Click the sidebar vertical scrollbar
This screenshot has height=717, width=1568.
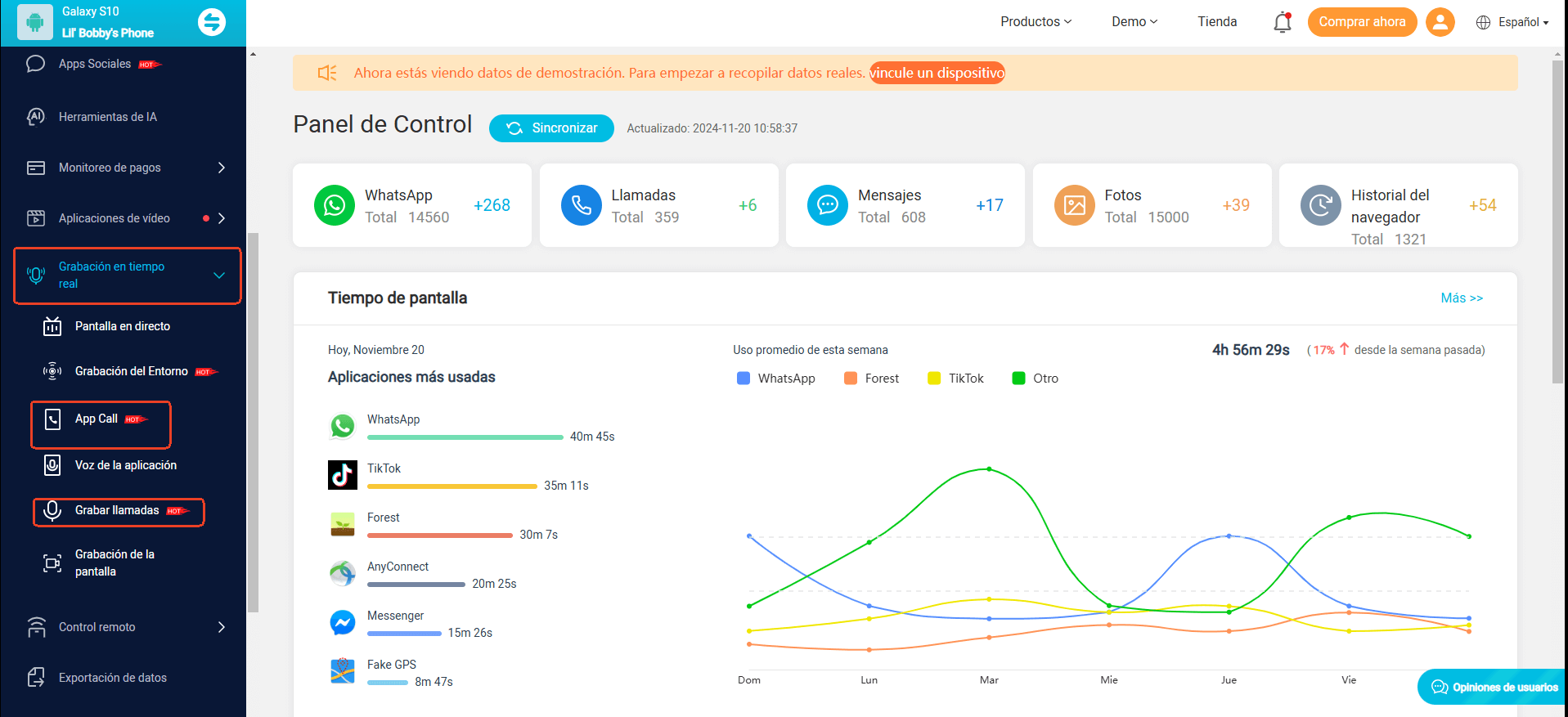point(253,422)
